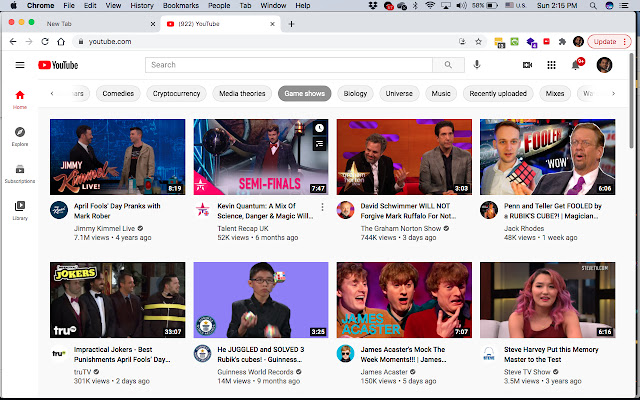This screenshot has height=400, width=640.
Task: Select the Cryptocurrency chip
Action: coord(176,93)
